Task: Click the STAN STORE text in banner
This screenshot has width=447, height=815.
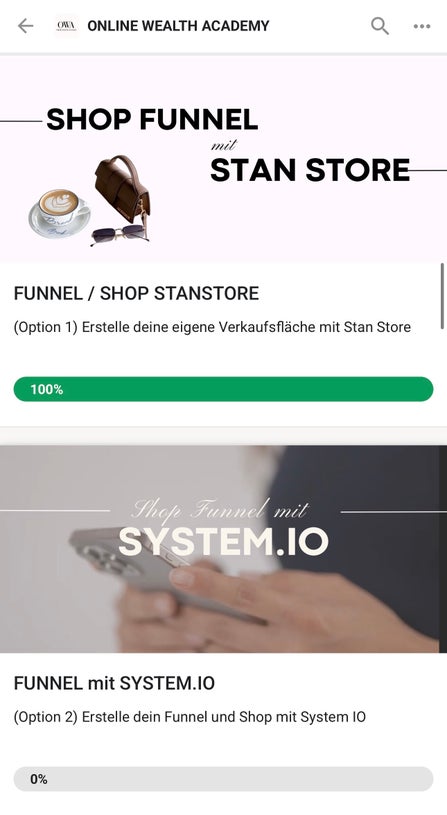Action: 310,170
